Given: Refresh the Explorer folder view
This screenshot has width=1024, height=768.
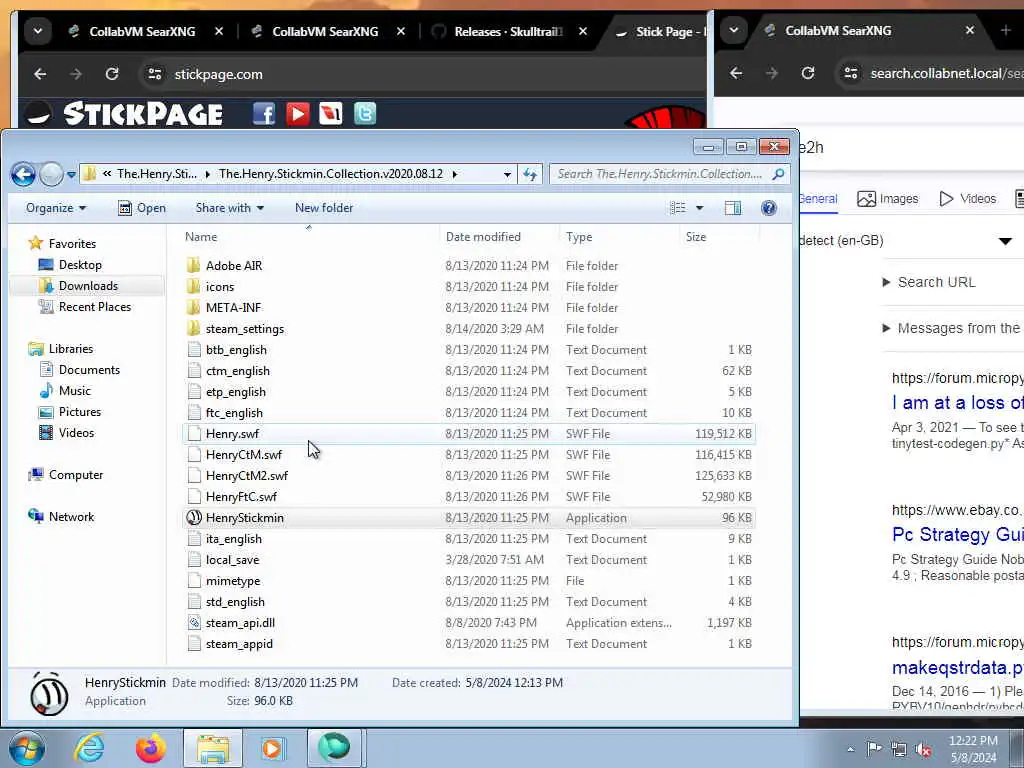Looking at the screenshot, I should [530, 174].
